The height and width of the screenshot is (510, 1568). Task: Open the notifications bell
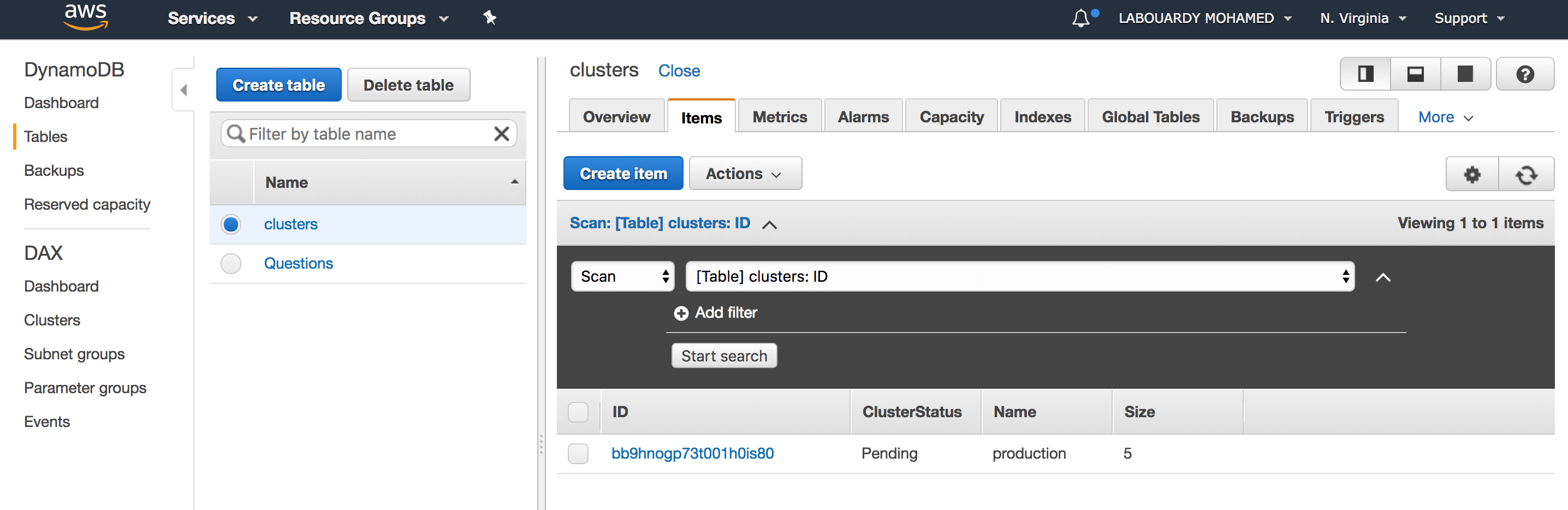coord(1081,18)
